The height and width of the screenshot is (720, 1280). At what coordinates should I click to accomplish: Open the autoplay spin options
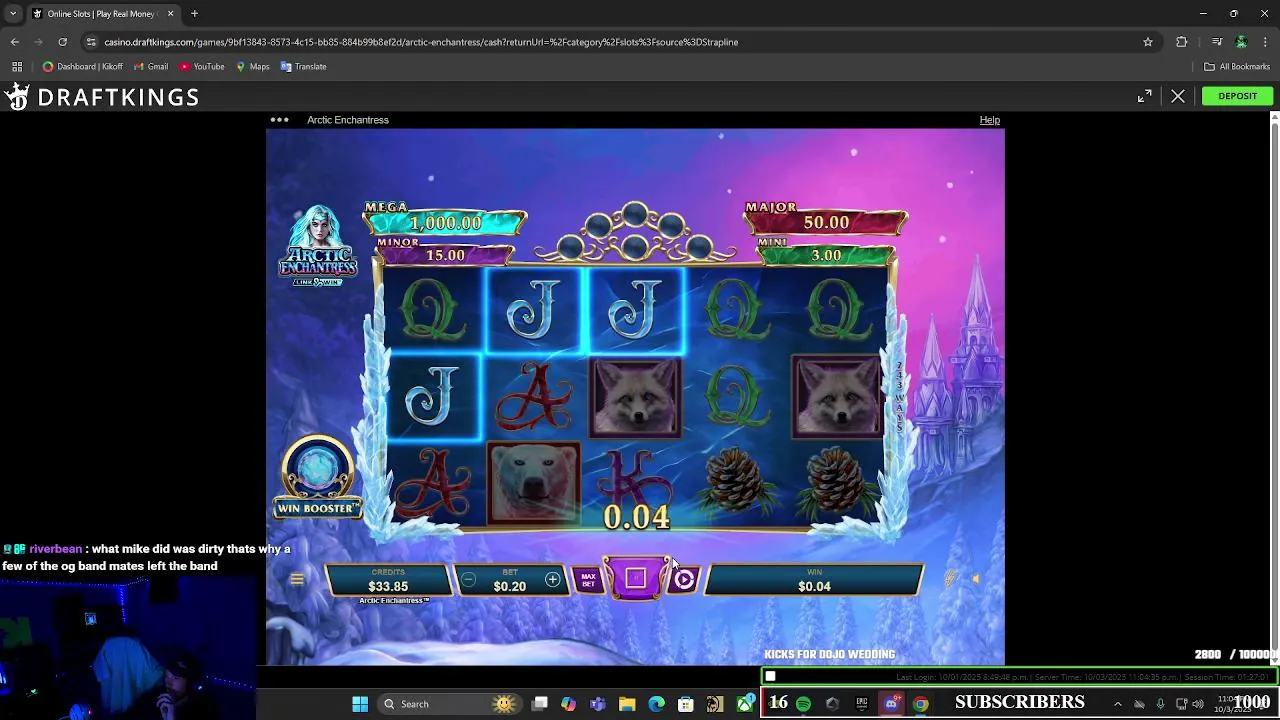pyautogui.click(x=683, y=579)
